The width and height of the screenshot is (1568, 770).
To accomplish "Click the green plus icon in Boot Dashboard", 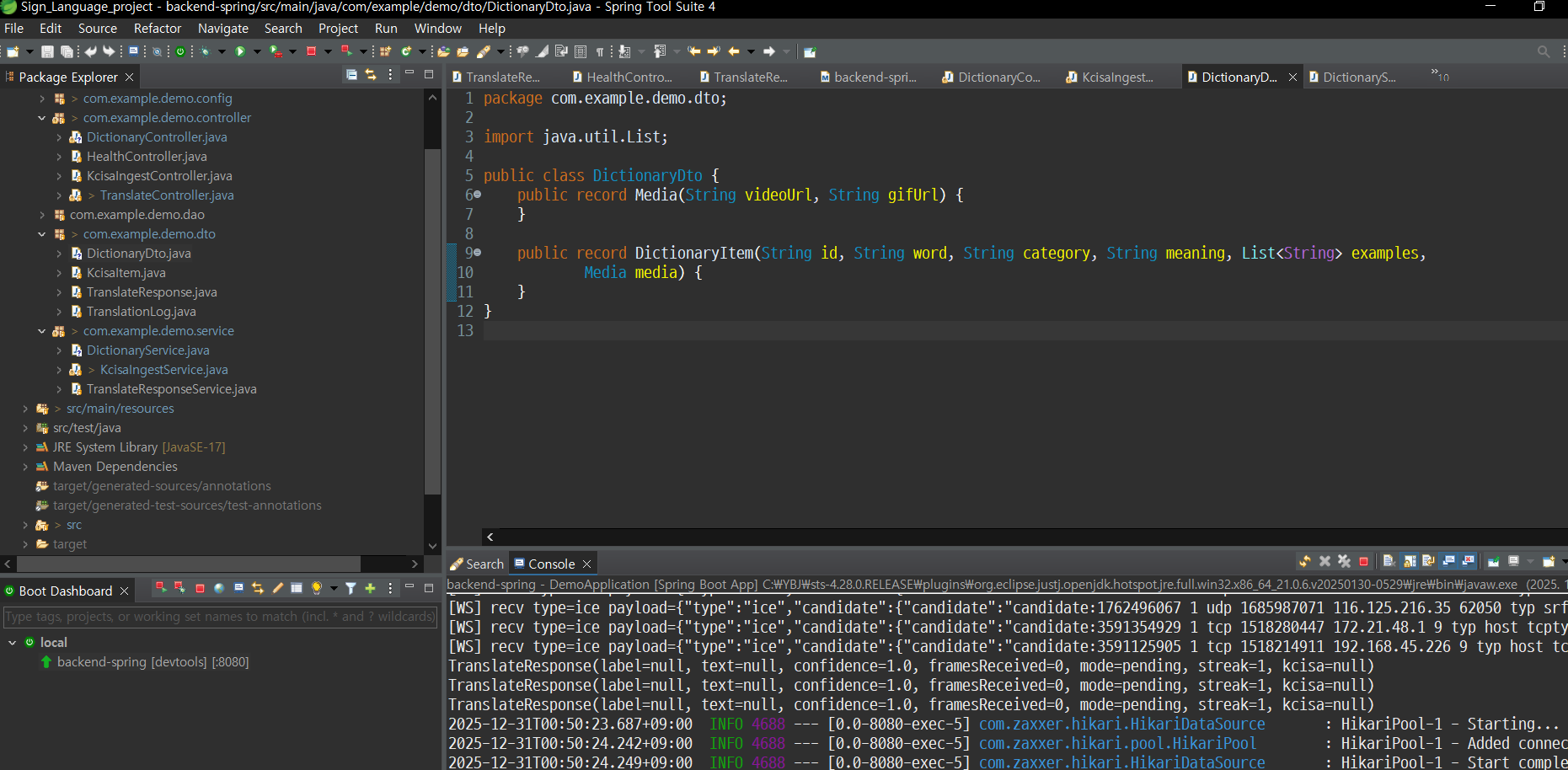I will (370, 588).
